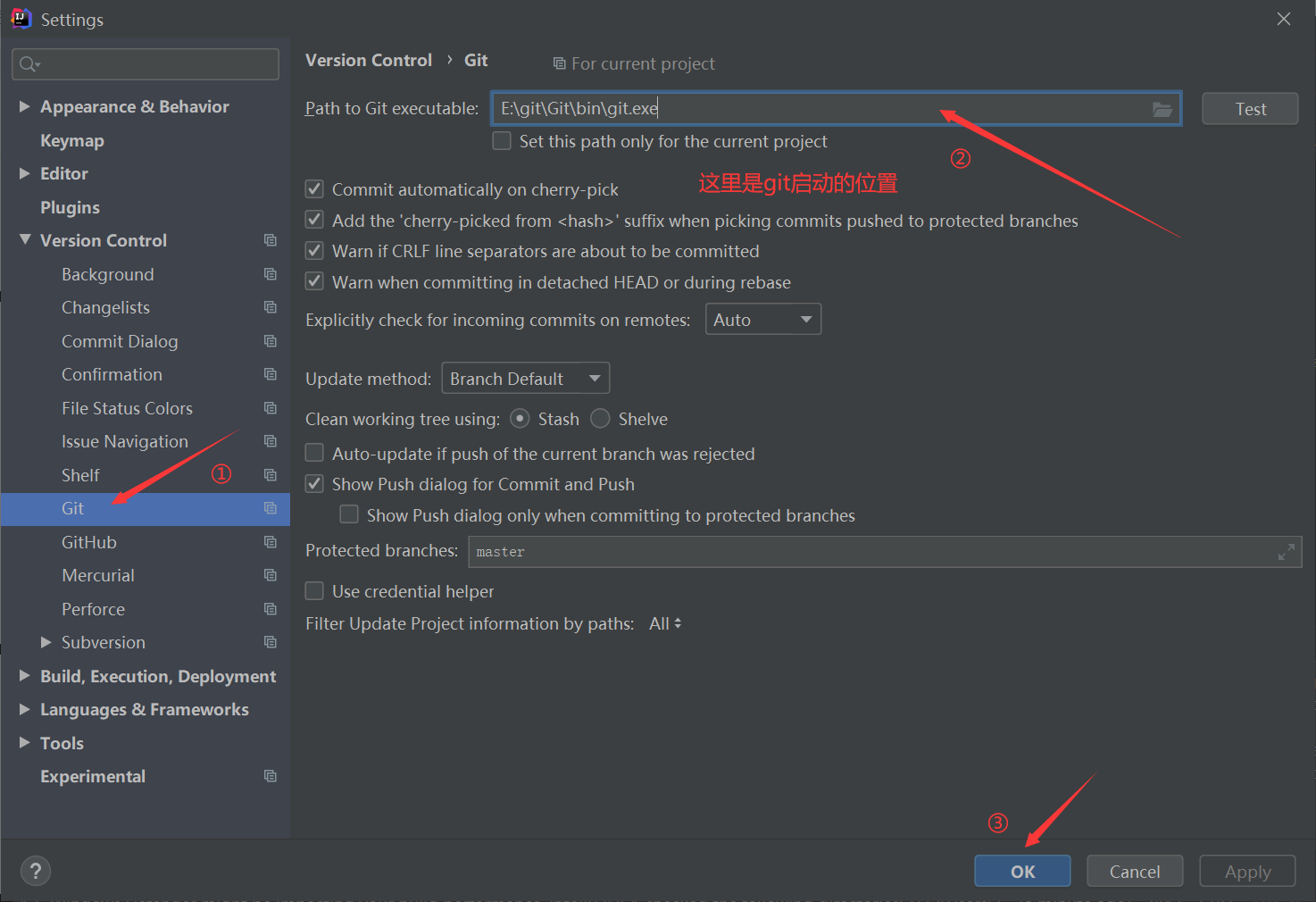The width and height of the screenshot is (1316, 902).
Task: Click project-level icon beside Confirmation row
Action: point(271,374)
